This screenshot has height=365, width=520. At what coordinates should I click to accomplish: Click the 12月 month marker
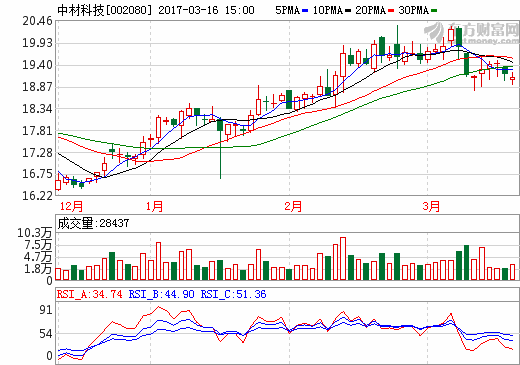71,206
